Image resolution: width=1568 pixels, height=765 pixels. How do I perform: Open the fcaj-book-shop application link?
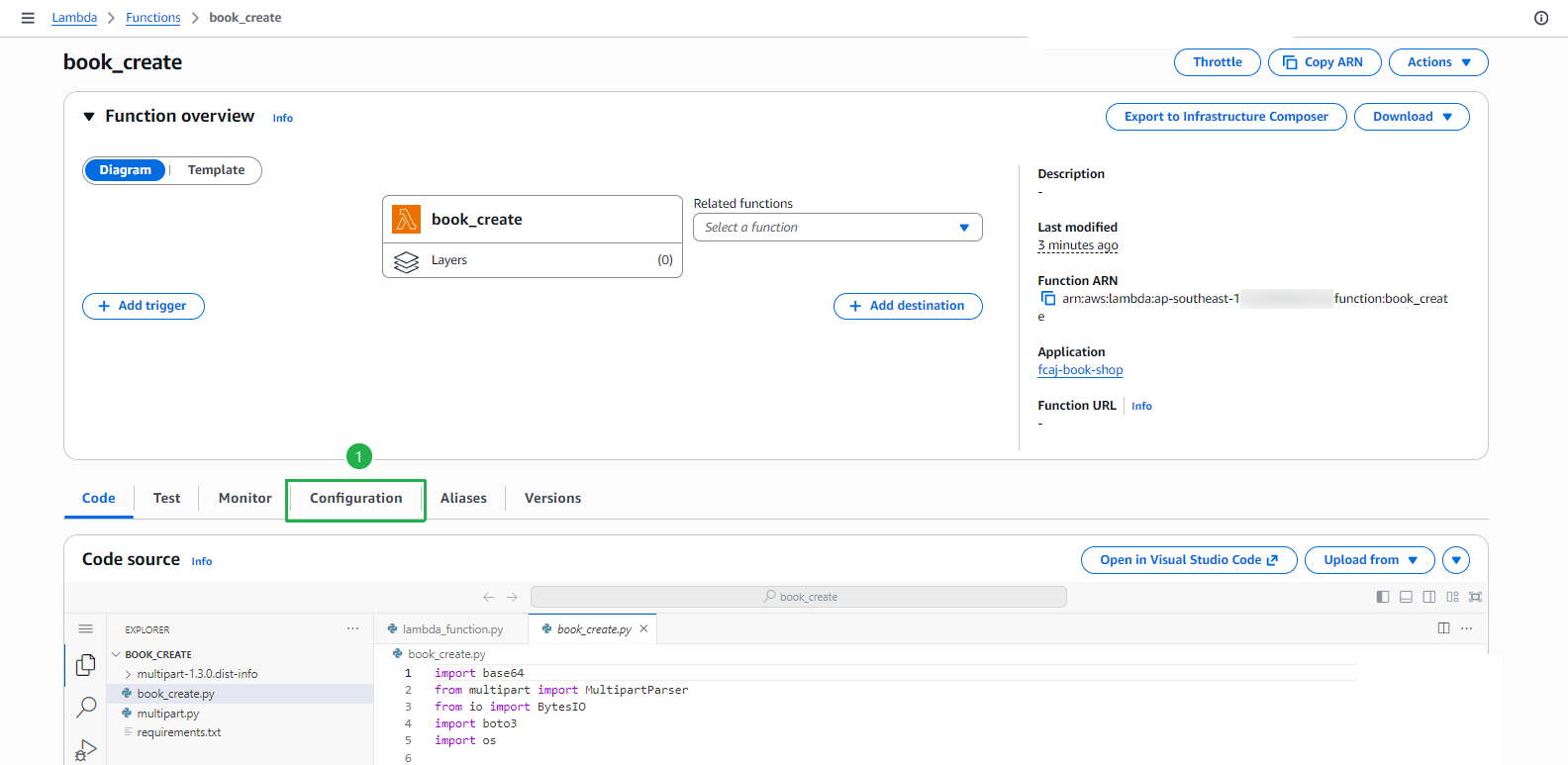[x=1080, y=370]
